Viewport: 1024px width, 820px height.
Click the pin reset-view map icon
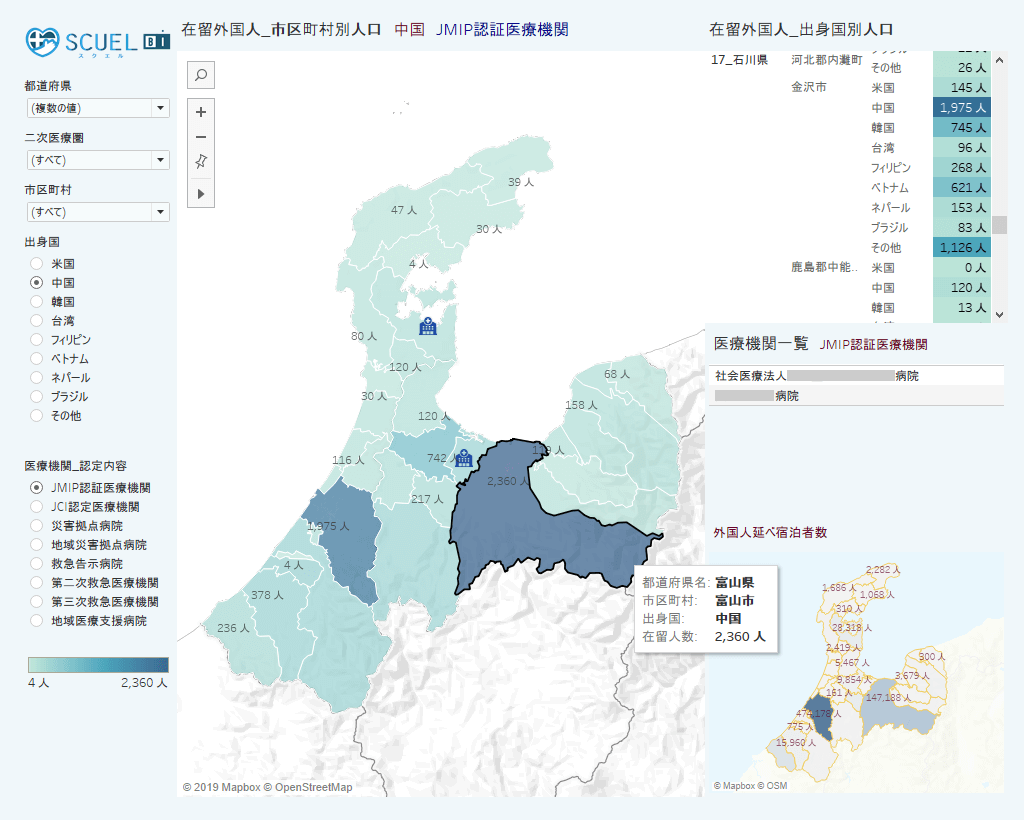200,162
